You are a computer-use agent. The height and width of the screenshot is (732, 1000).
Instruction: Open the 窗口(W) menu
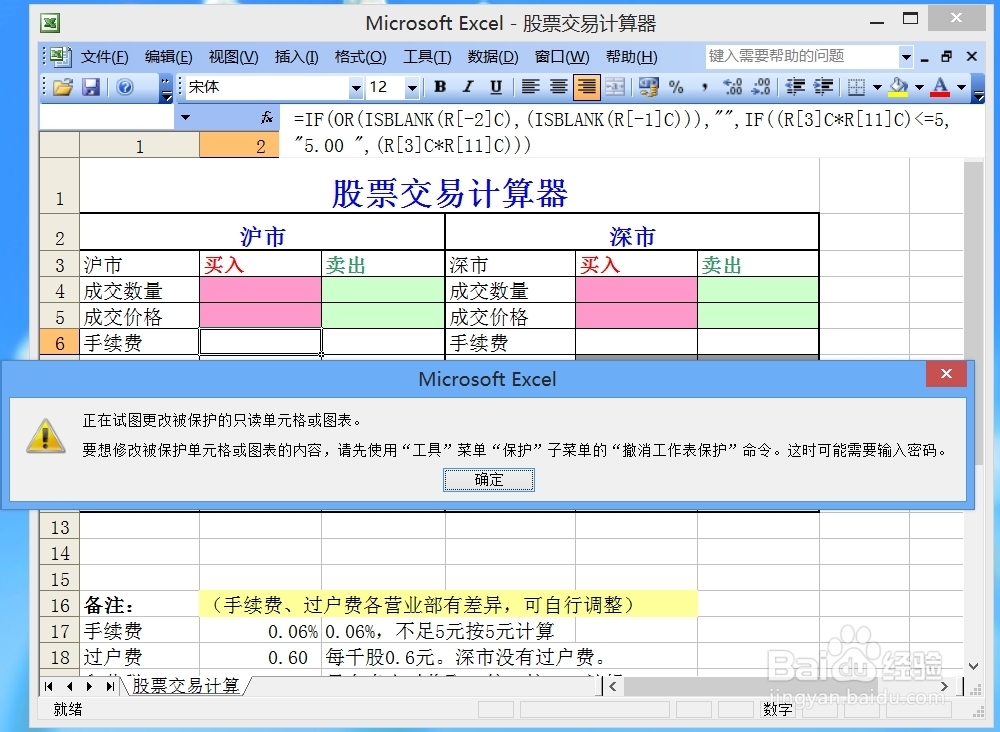pos(562,57)
